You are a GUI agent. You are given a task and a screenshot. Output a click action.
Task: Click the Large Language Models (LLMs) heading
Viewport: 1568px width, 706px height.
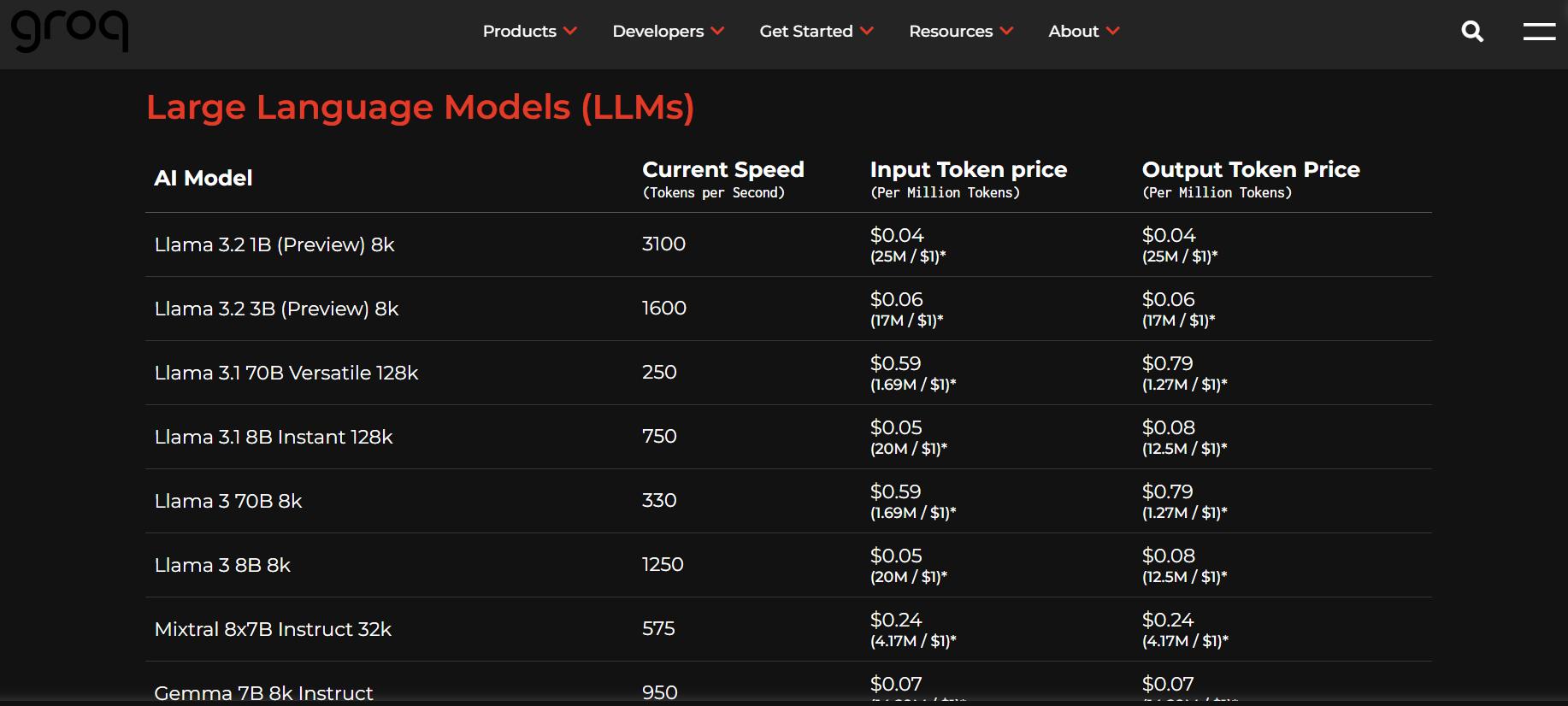[420, 107]
